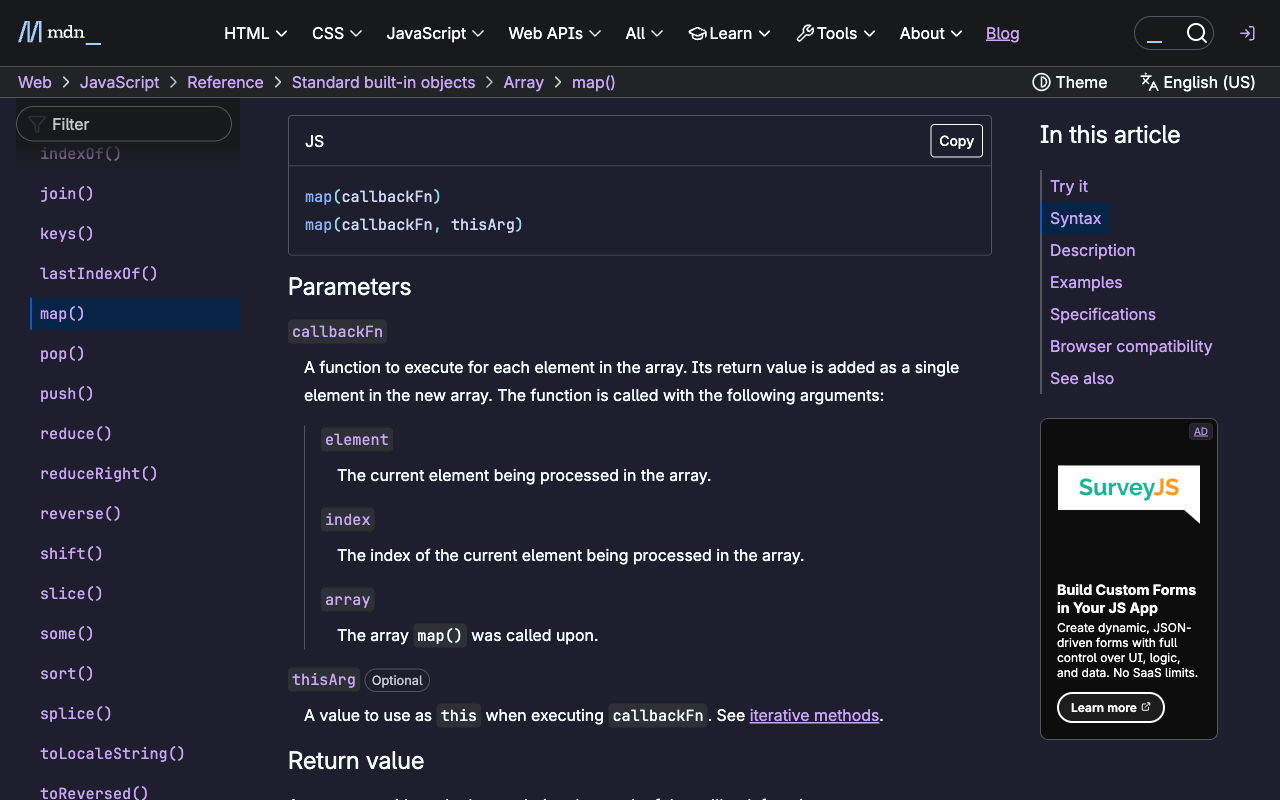Focus the sidebar Filter field
This screenshot has width=1280, height=800.
pyautogui.click(x=124, y=124)
